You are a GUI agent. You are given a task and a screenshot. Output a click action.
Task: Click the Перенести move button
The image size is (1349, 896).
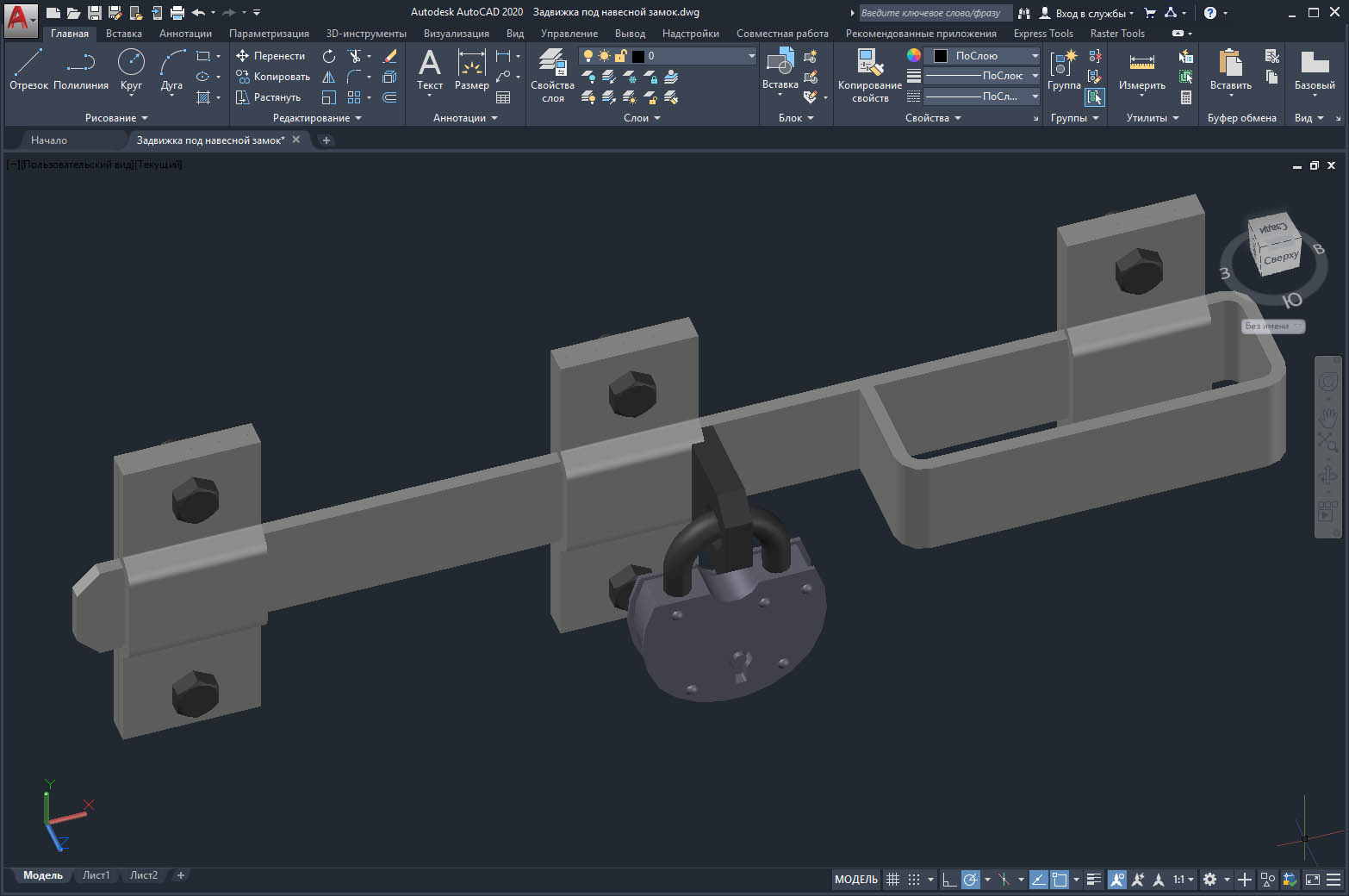click(270, 56)
